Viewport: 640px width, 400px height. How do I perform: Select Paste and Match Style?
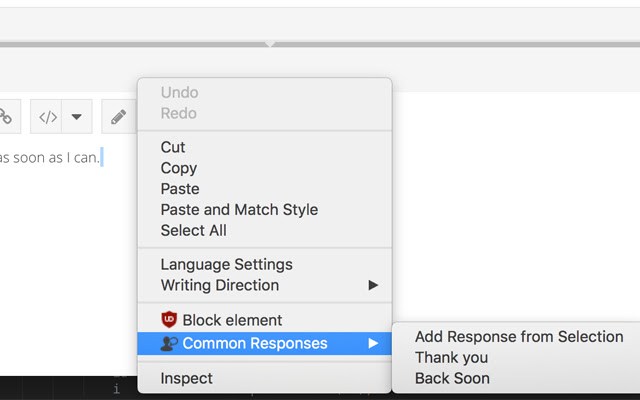[239, 210]
